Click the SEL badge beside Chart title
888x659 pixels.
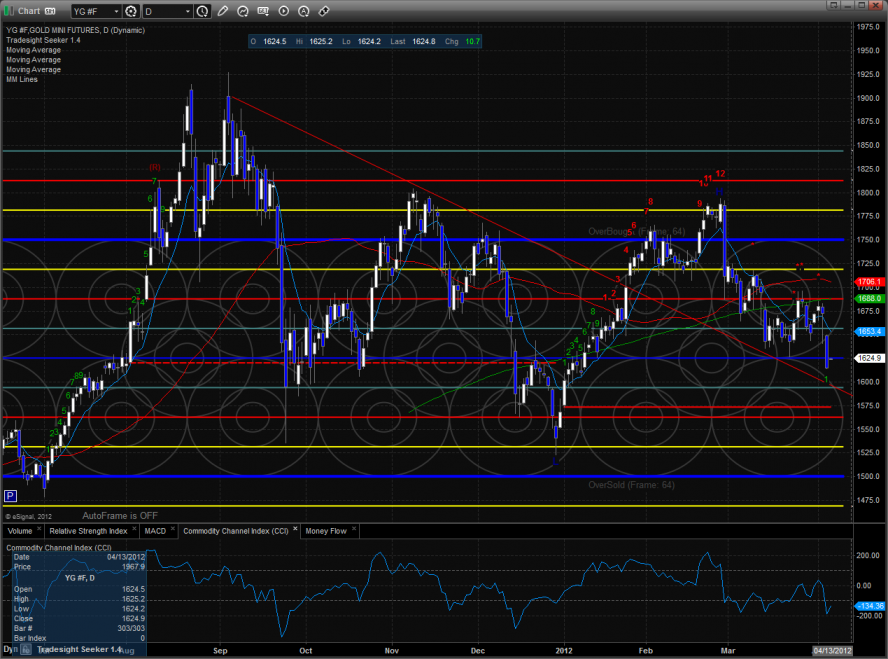tap(49, 12)
